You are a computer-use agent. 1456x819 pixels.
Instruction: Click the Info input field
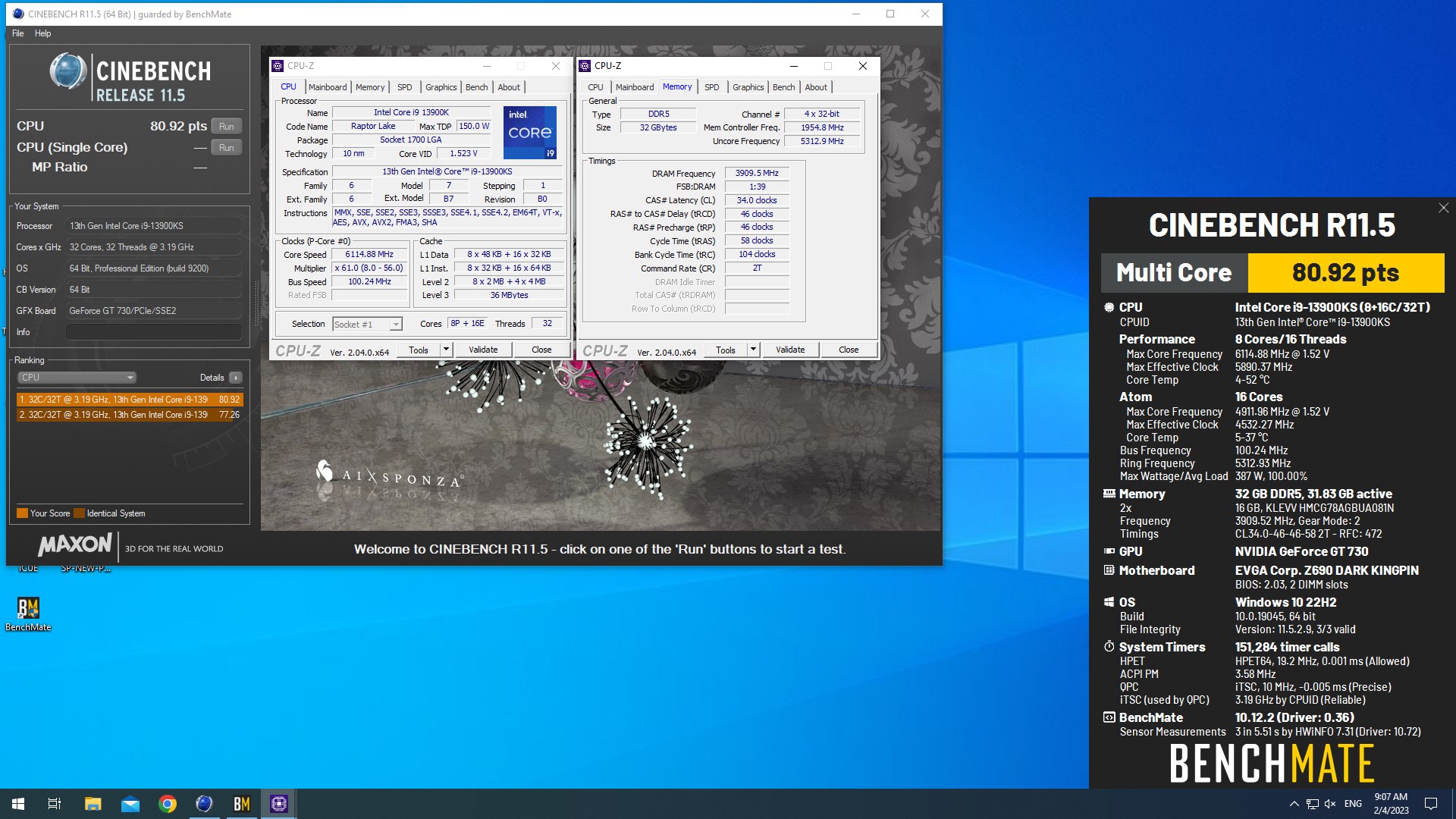pos(154,332)
